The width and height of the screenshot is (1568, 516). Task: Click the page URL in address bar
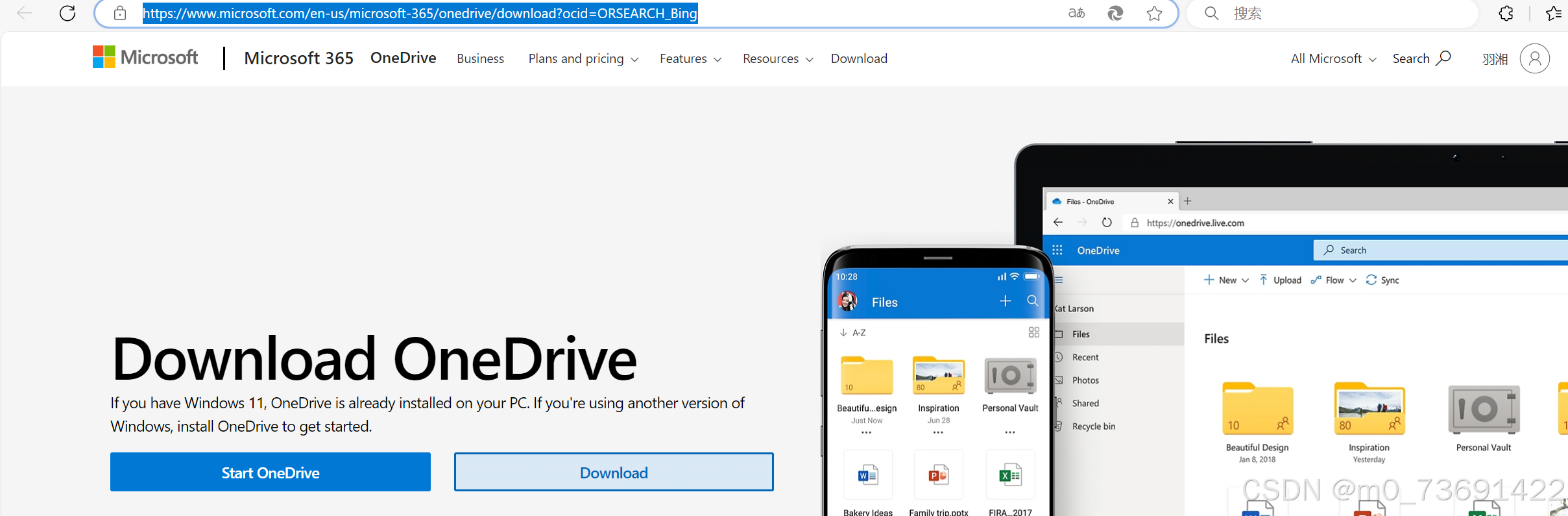coord(420,13)
